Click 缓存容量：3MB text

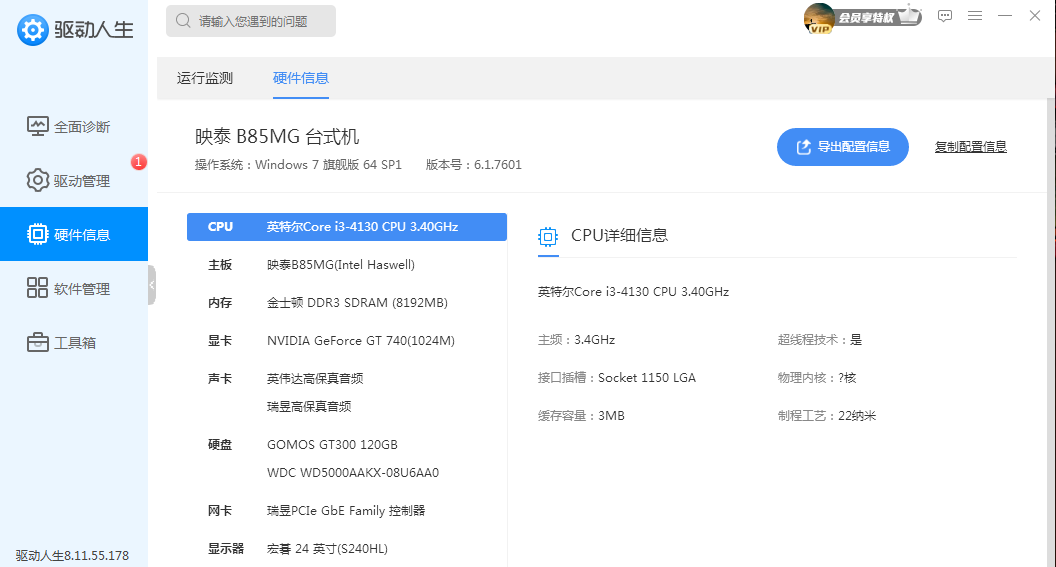(581, 415)
